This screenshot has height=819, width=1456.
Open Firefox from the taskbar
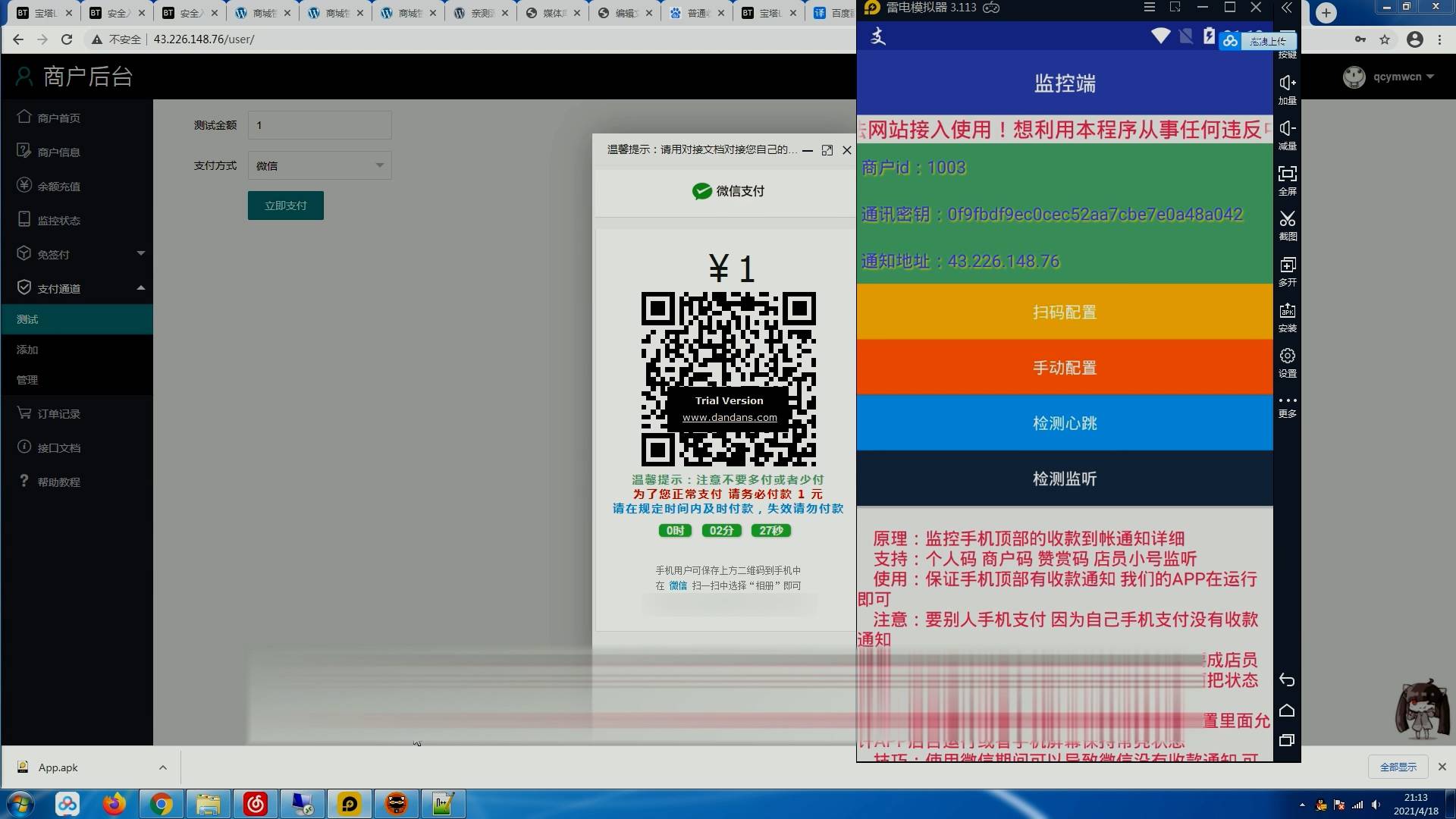(x=115, y=804)
